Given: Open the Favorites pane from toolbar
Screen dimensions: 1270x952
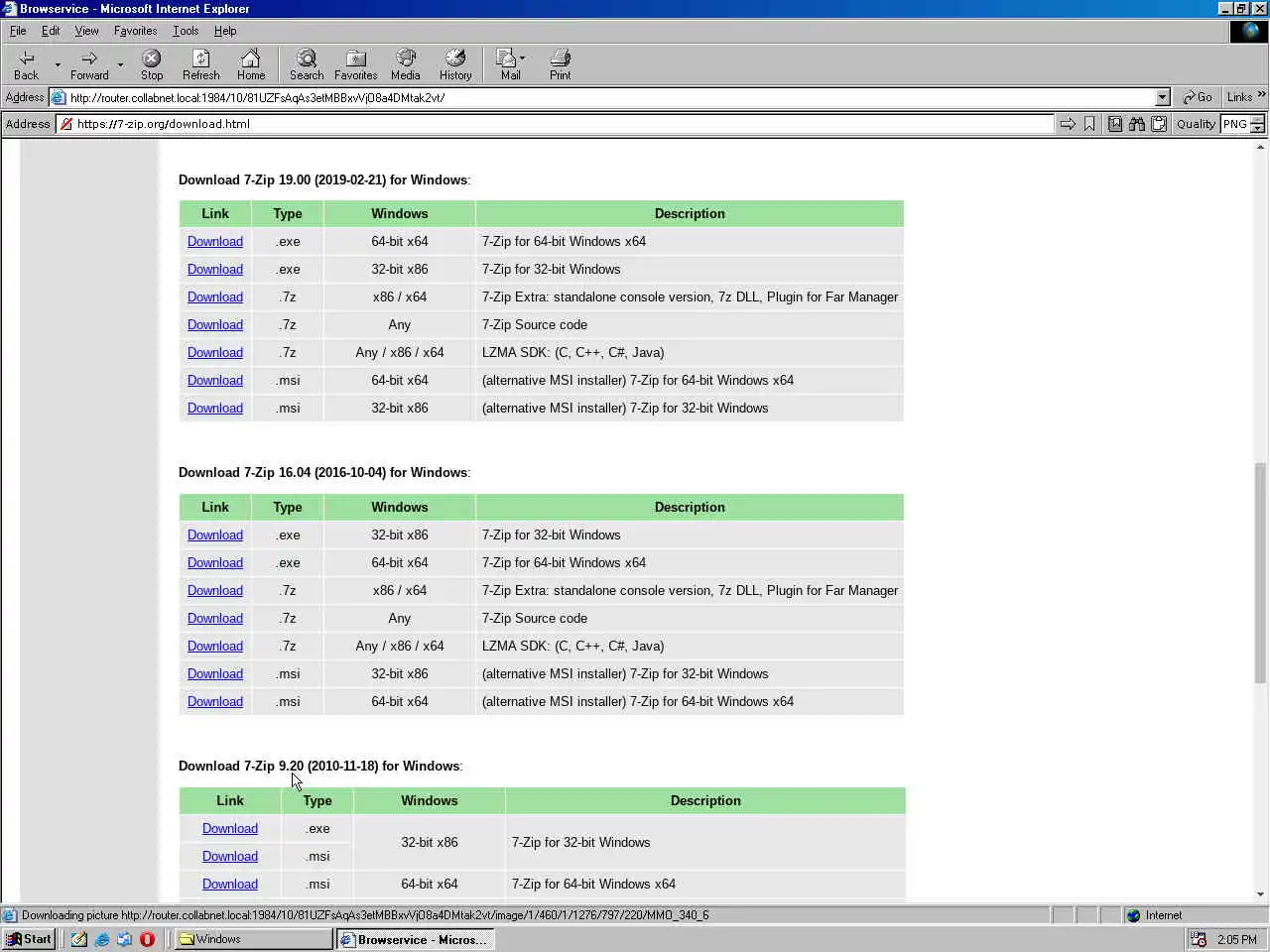Looking at the screenshot, I should 355,65.
